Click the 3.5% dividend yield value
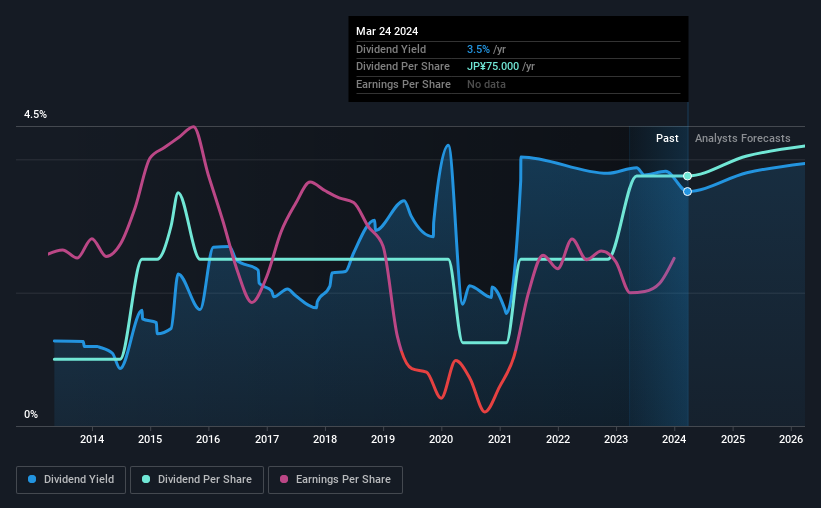 point(478,49)
